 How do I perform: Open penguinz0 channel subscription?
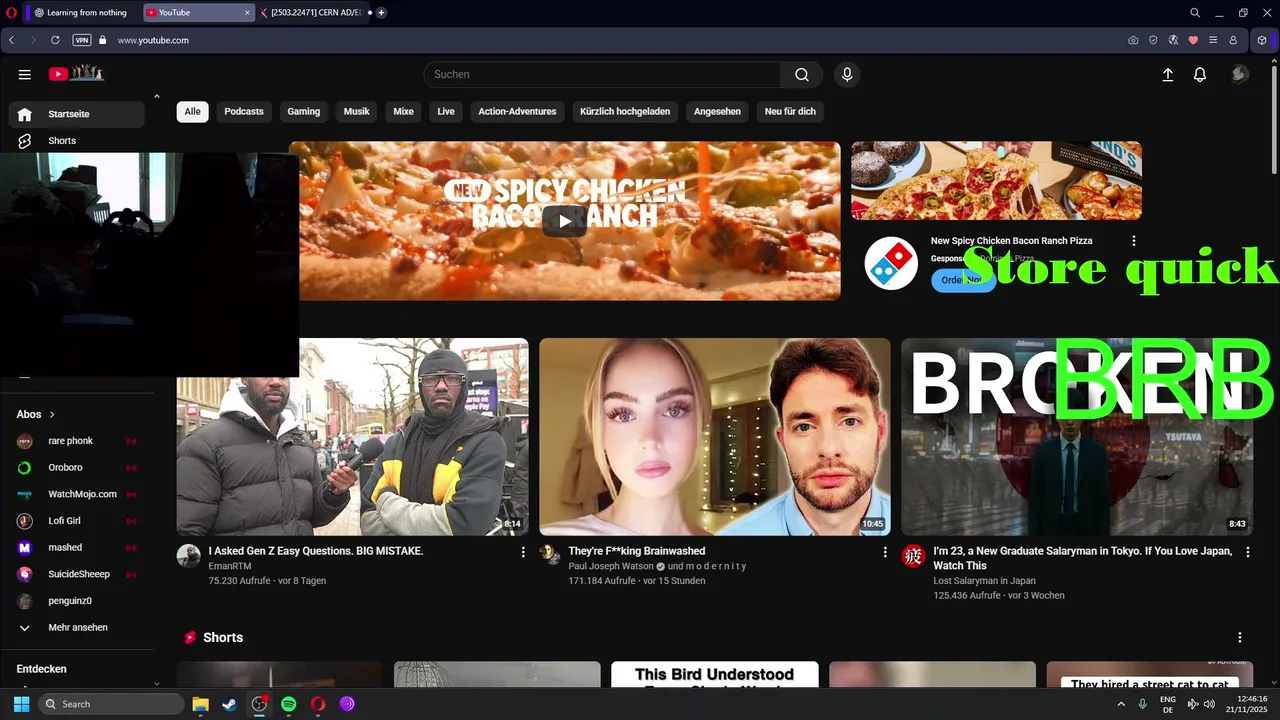pyautogui.click(x=77, y=601)
